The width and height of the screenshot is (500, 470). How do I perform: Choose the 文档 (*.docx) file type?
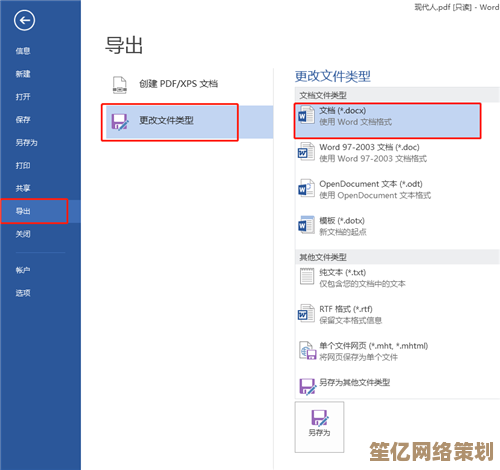click(387, 120)
